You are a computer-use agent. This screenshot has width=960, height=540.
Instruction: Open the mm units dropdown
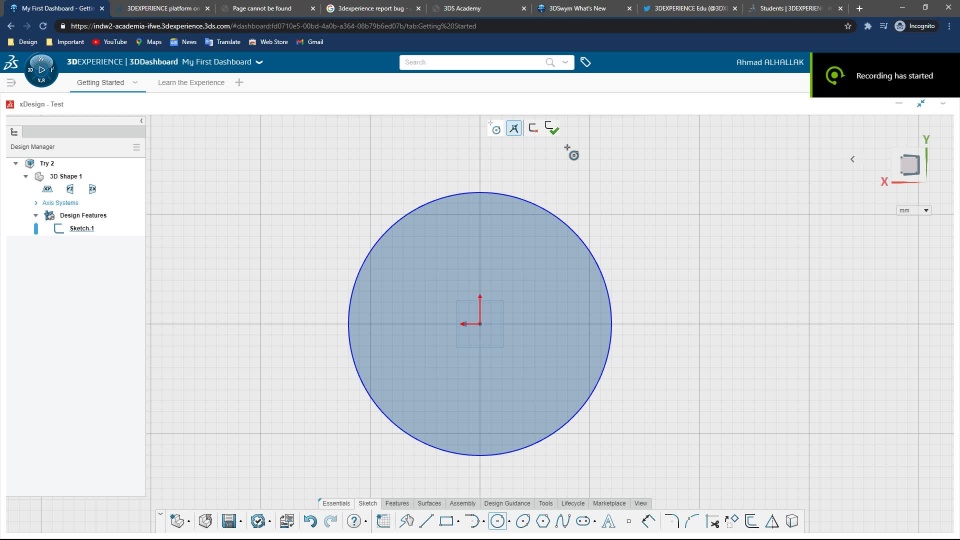click(x=914, y=210)
